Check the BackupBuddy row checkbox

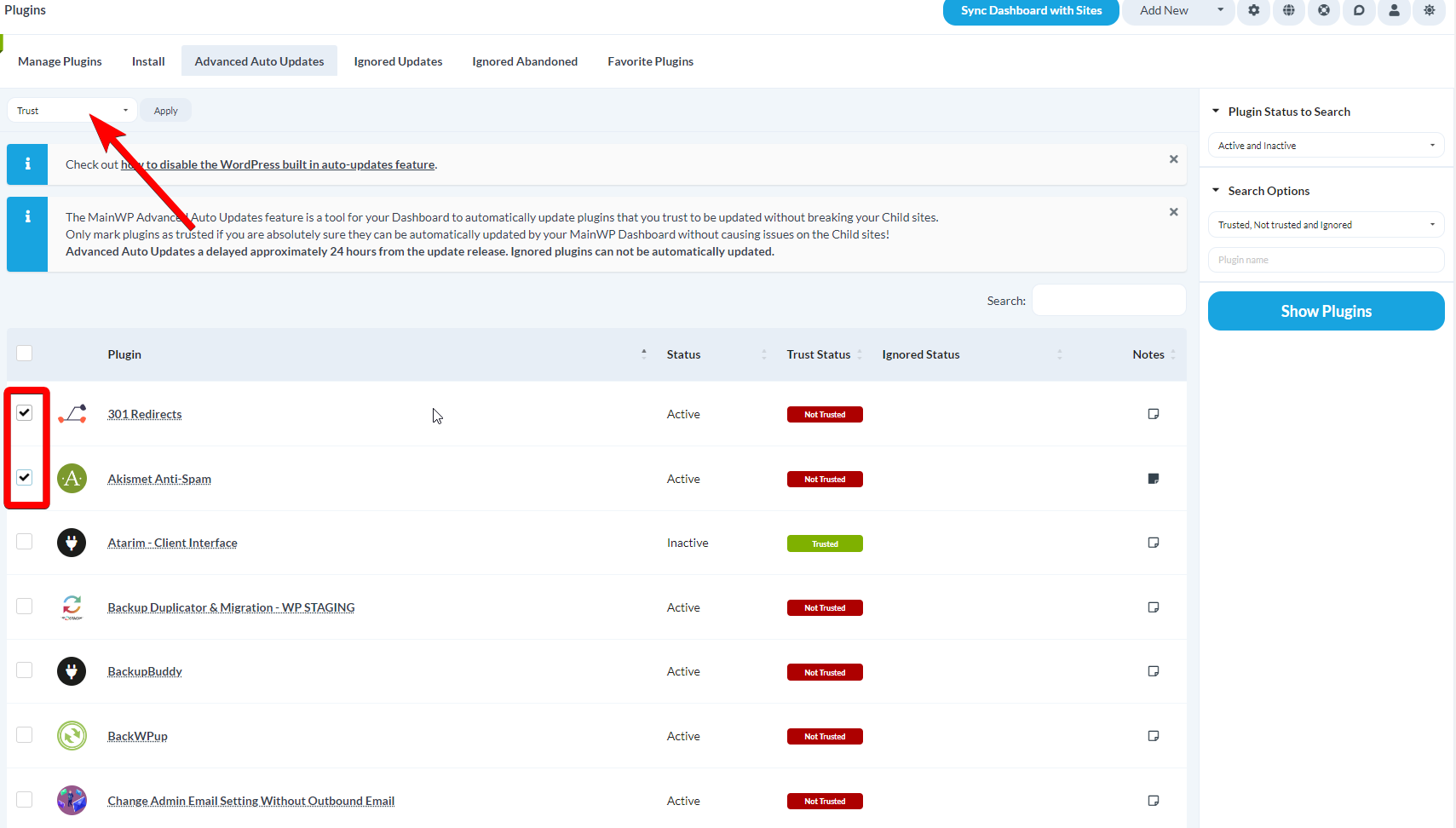(x=24, y=670)
